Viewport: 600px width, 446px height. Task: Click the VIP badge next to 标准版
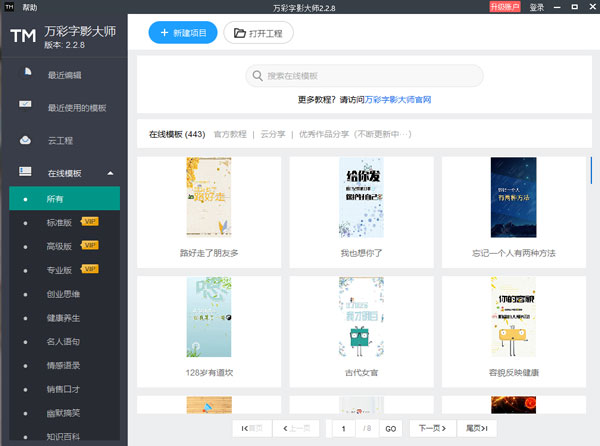(x=90, y=221)
